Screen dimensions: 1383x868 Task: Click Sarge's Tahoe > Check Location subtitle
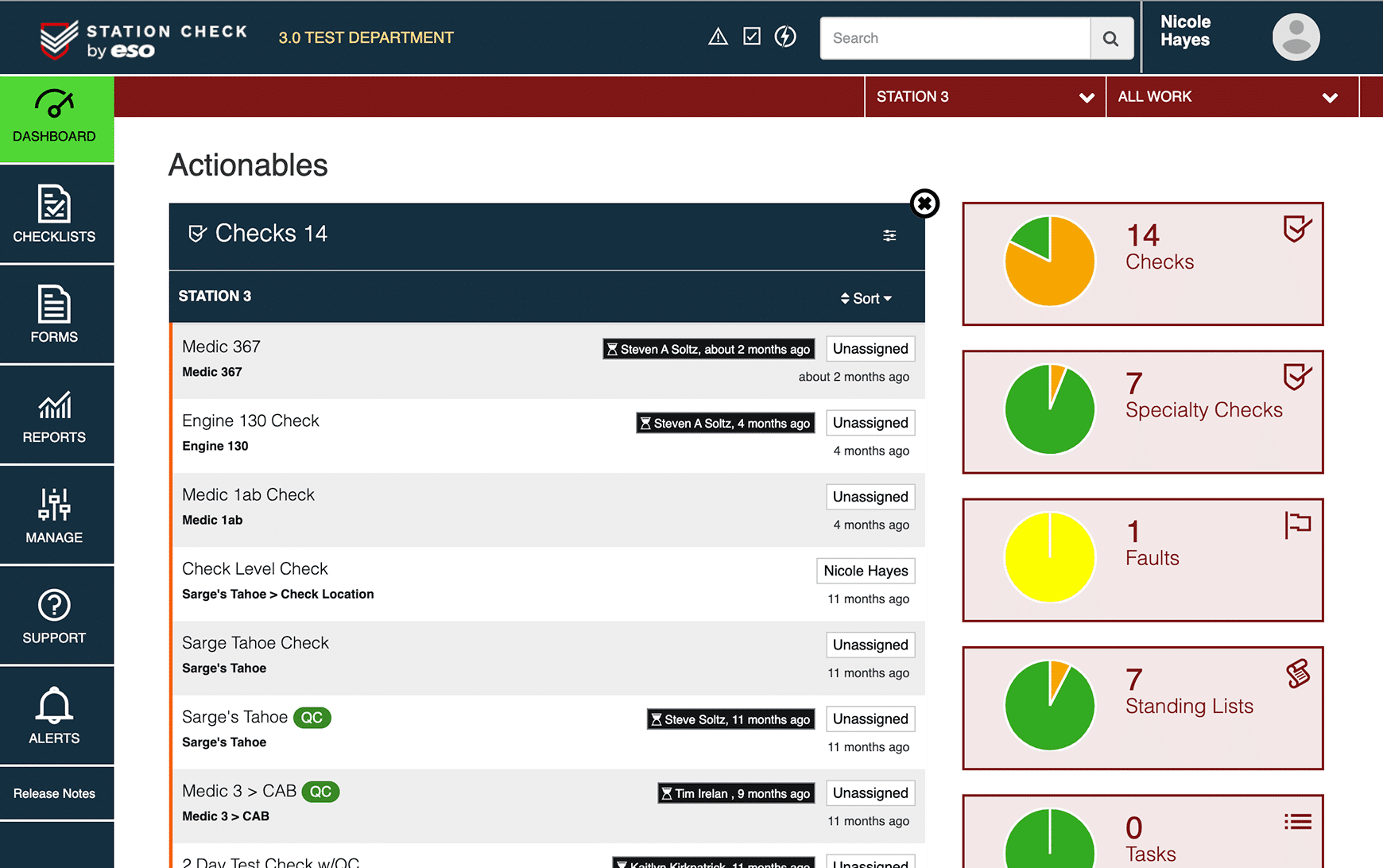277,594
